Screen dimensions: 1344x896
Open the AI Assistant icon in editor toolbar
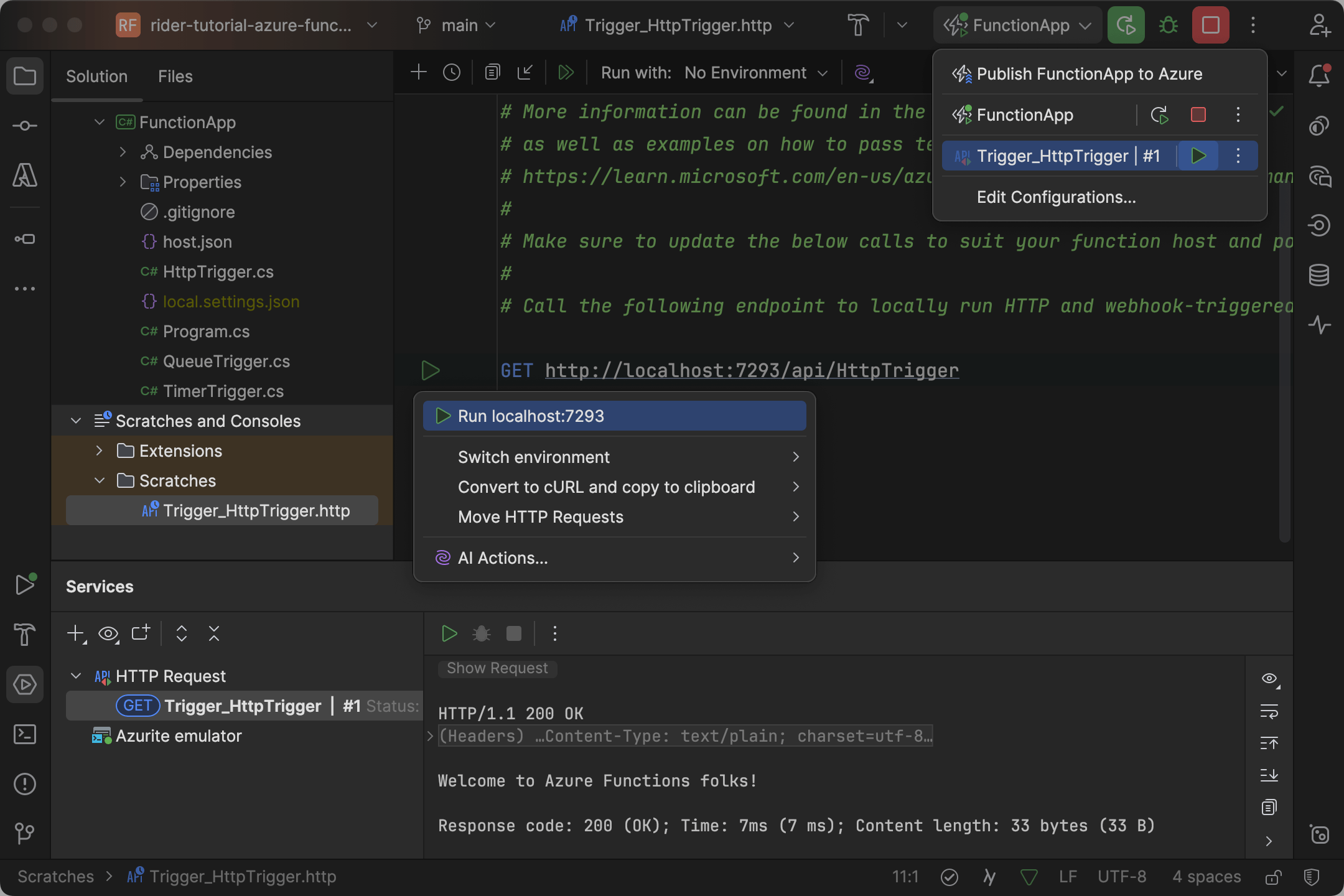point(862,73)
